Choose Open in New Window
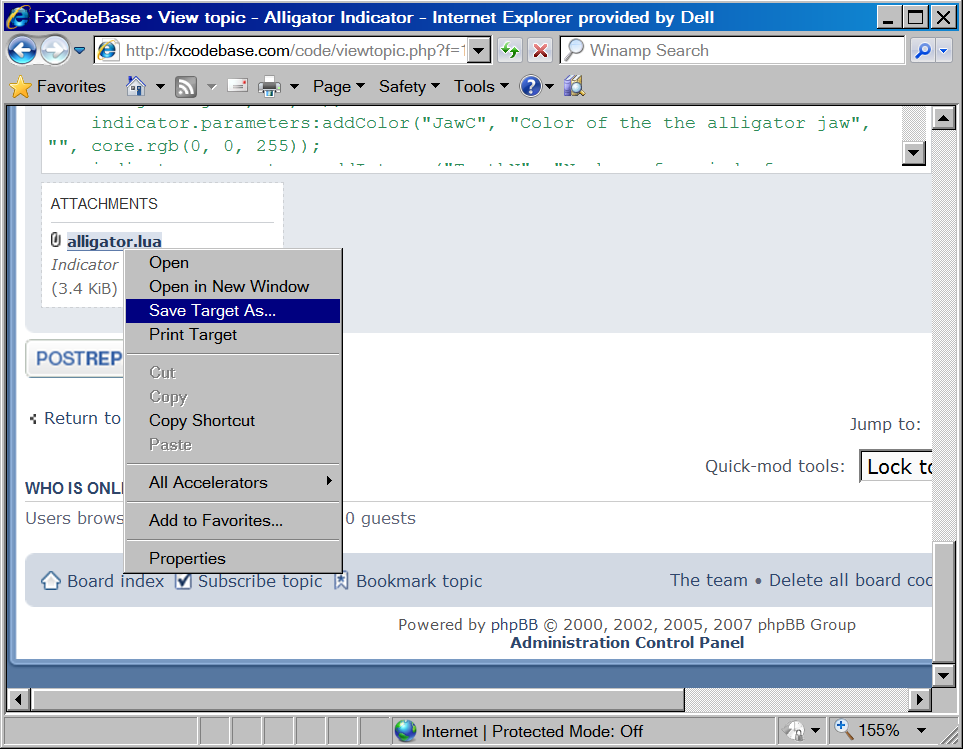The image size is (963, 749). (x=233, y=287)
